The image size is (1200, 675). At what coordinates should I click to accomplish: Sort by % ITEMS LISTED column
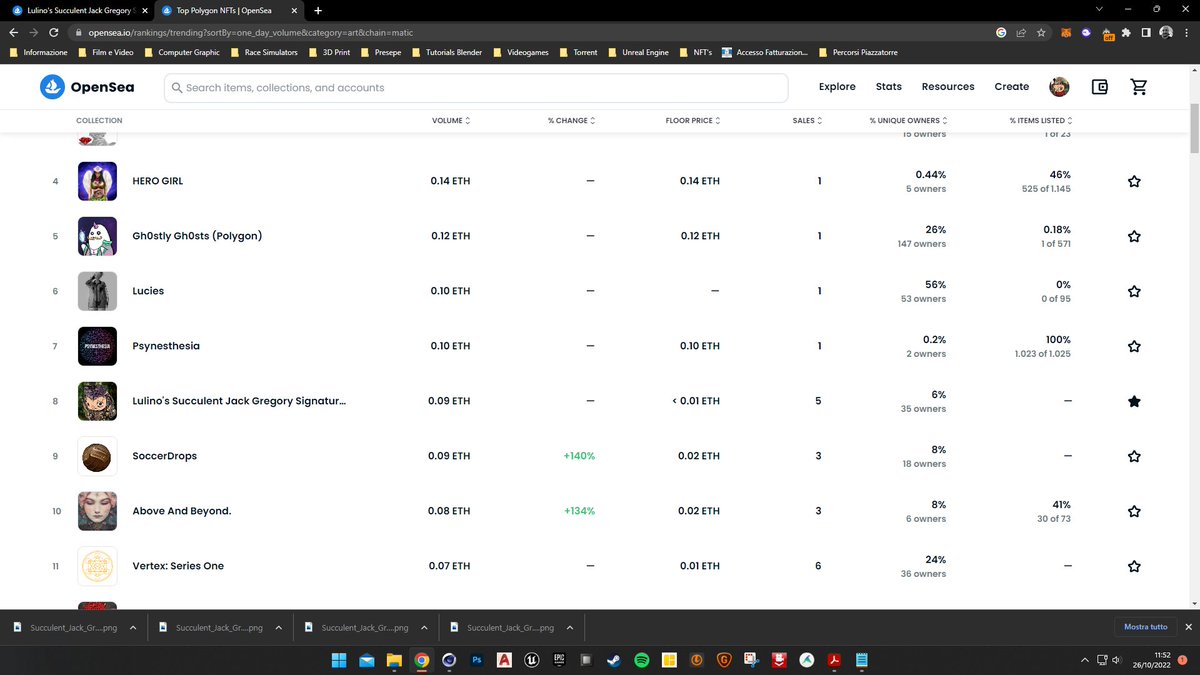[1043, 120]
